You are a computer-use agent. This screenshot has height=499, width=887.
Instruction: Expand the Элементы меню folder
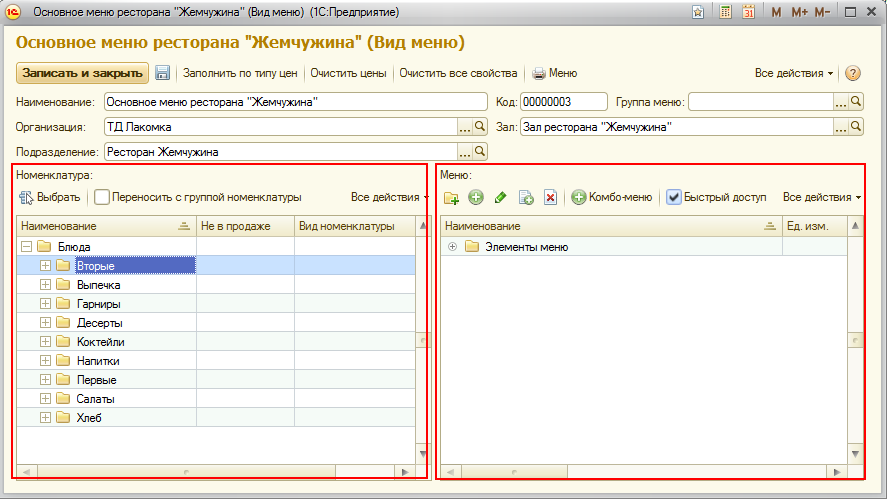[x=453, y=246]
